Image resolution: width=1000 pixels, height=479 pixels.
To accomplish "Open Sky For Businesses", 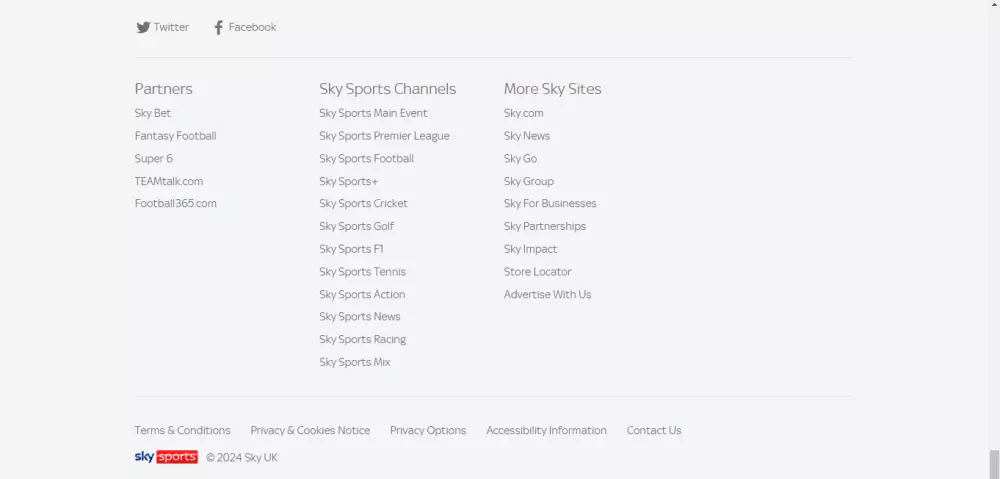I will (550, 203).
